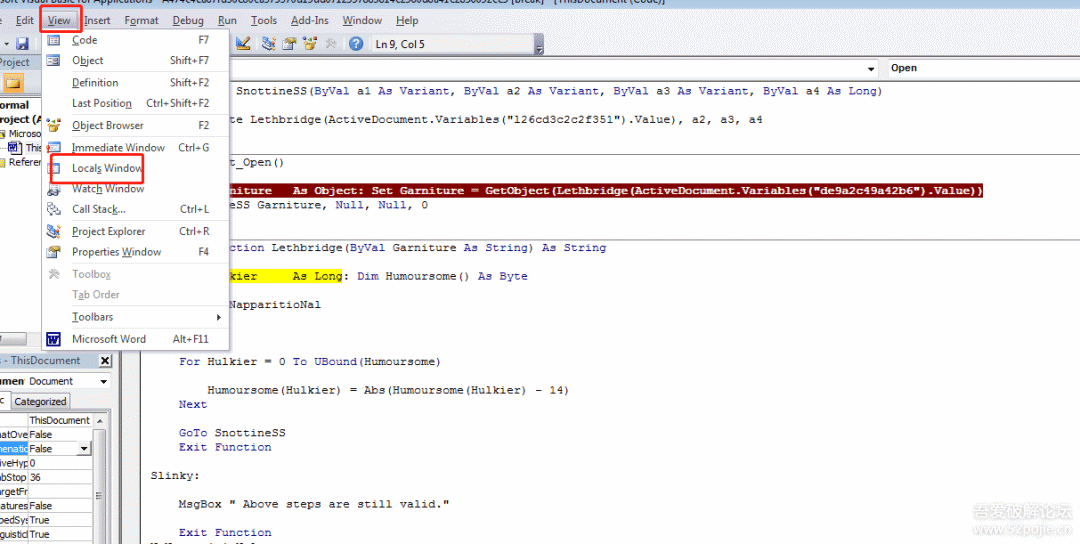Click the yellow-highlighted Hulkier As Long statement

point(284,276)
